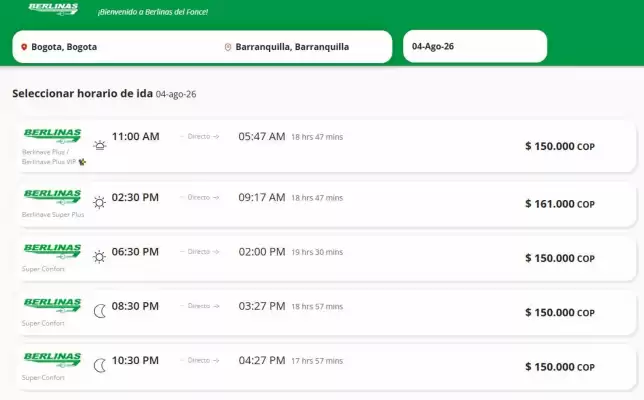Click the Berlinas logo in the 06:30 PM trip

(x=52, y=251)
